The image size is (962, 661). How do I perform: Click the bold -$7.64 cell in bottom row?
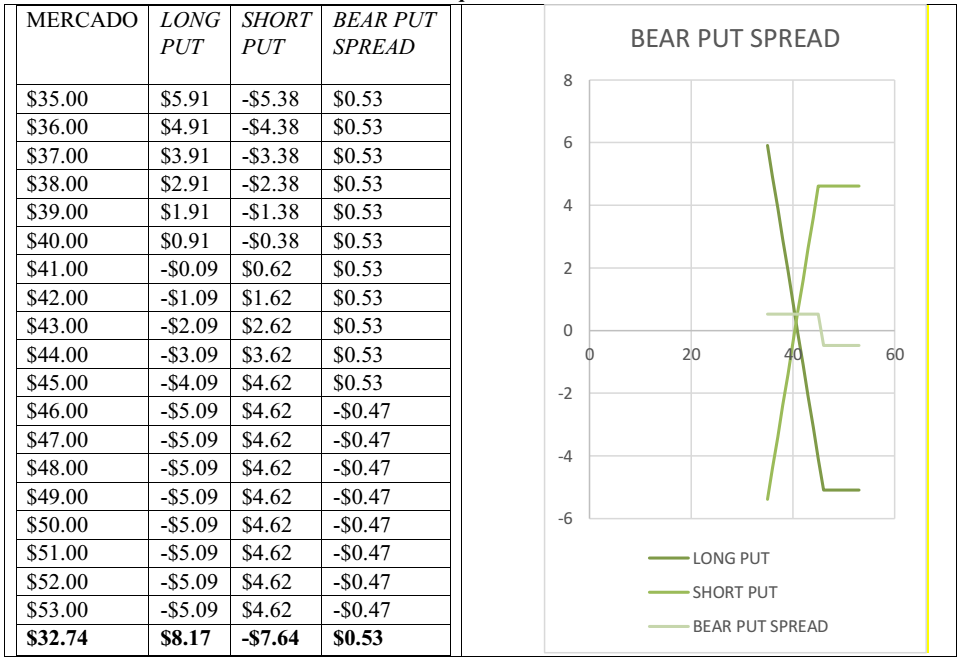[270, 638]
